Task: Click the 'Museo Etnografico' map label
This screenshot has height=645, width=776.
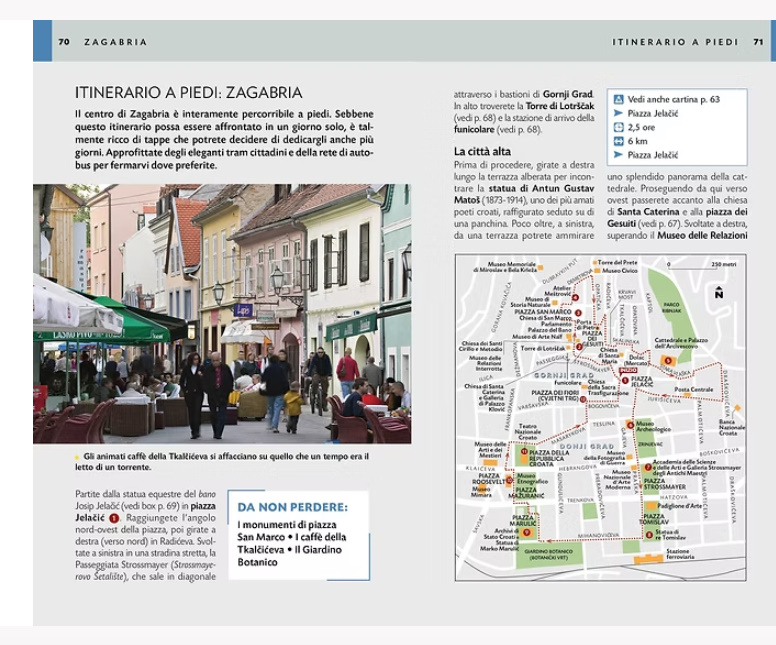Action: tap(533, 479)
